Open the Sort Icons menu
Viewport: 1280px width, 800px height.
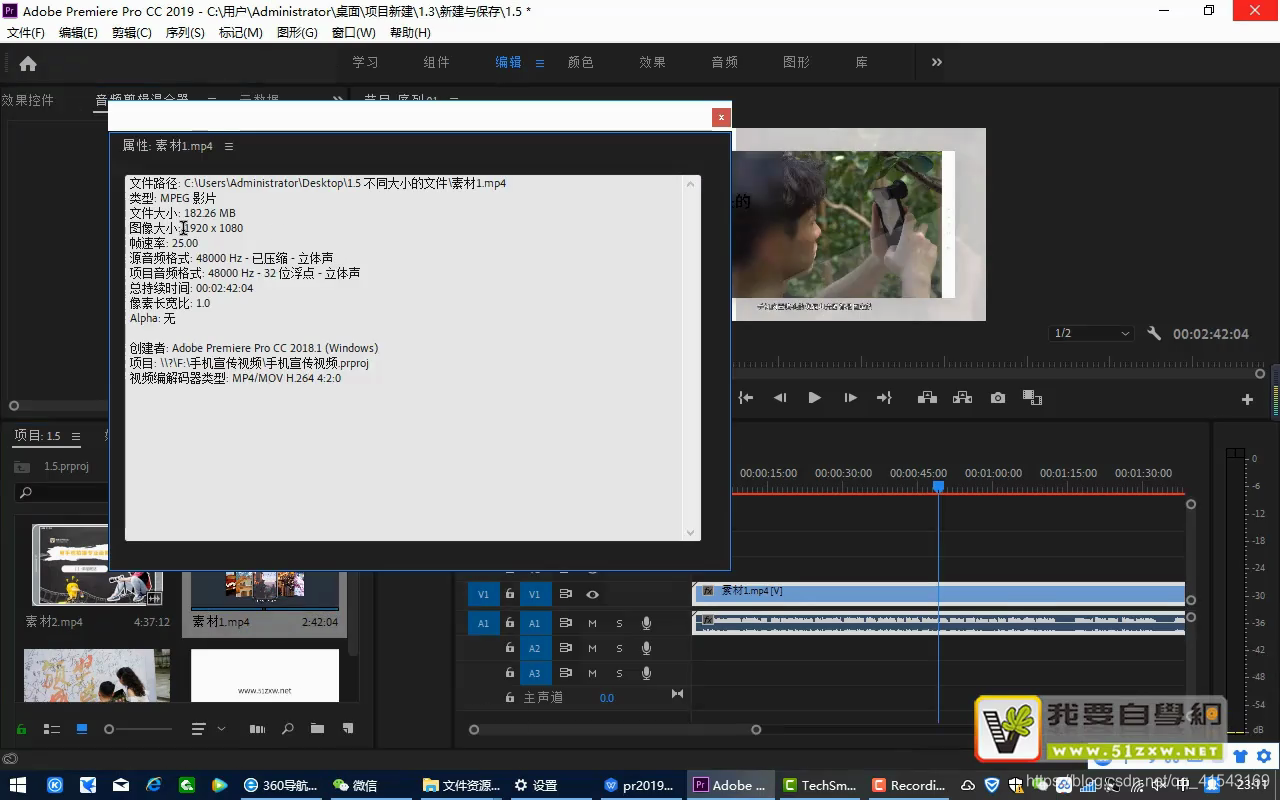pyautogui.click(x=199, y=729)
